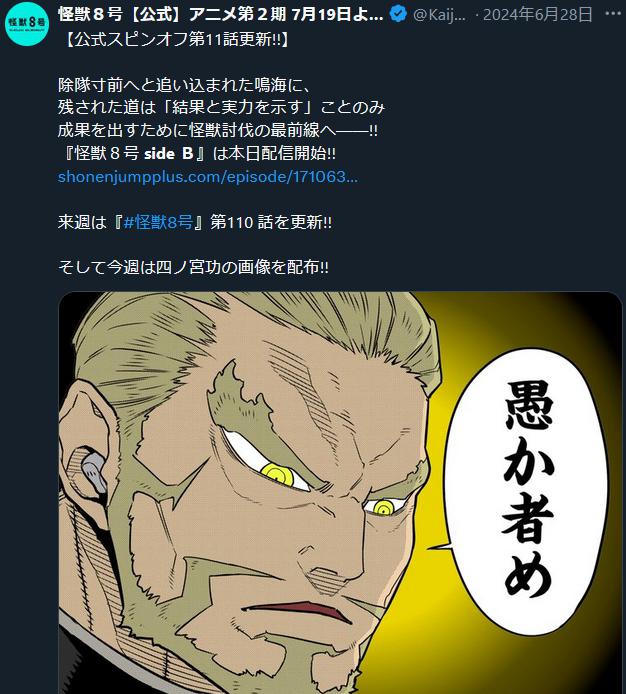The width and height of the screenshot is (626, 694).
Task: Open the three-dot more options menu
Action: tap(613, 14)
